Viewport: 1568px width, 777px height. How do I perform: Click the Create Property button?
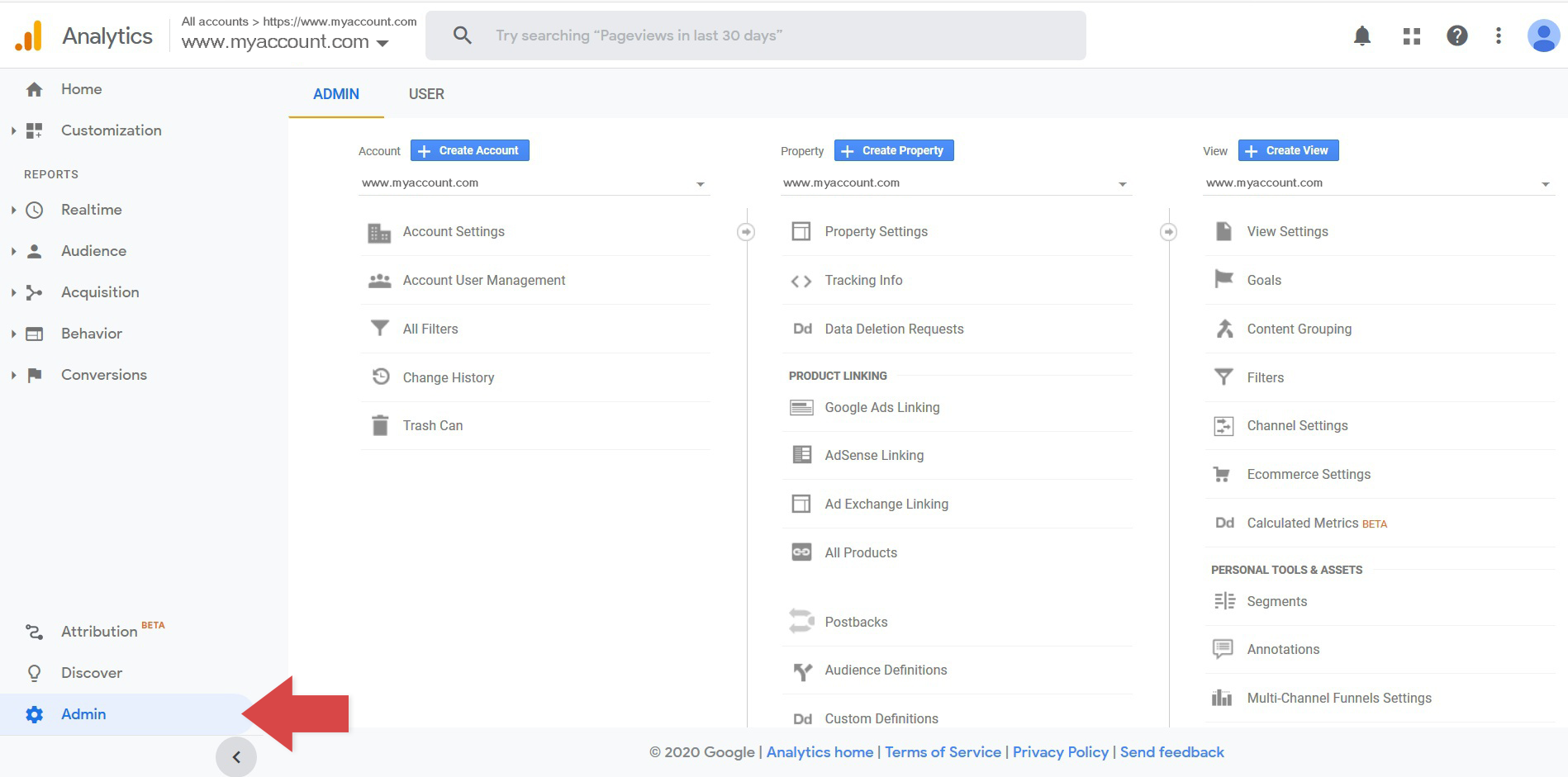894,150
